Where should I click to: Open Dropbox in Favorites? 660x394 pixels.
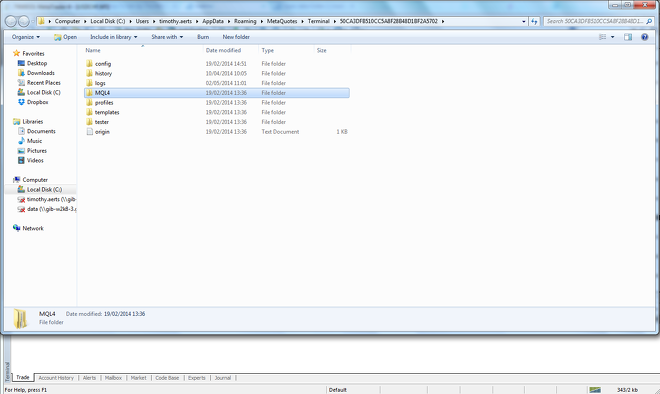coord(33,102)
